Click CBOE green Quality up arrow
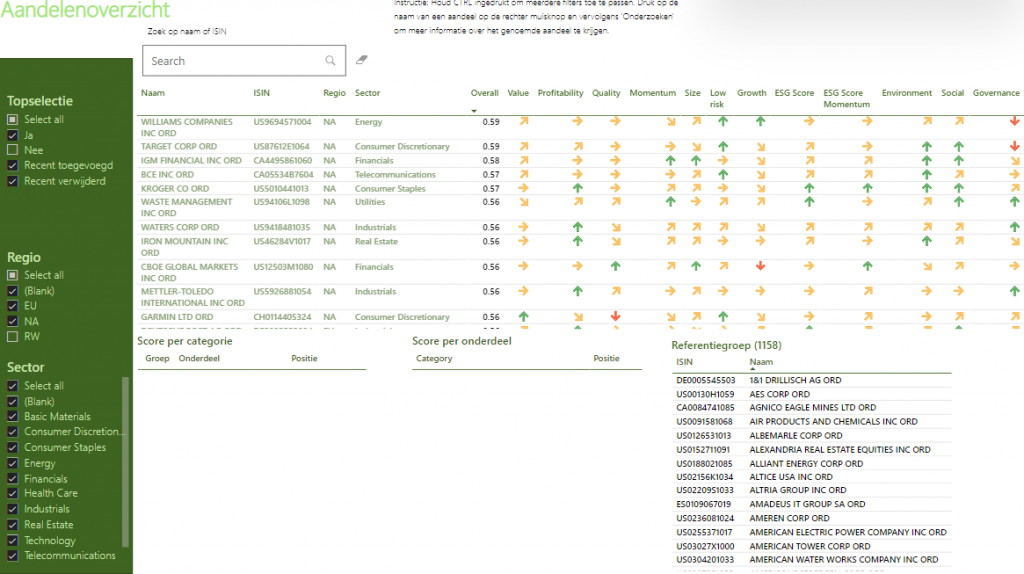Viewport: 1024px width, 574px height. 615,266
